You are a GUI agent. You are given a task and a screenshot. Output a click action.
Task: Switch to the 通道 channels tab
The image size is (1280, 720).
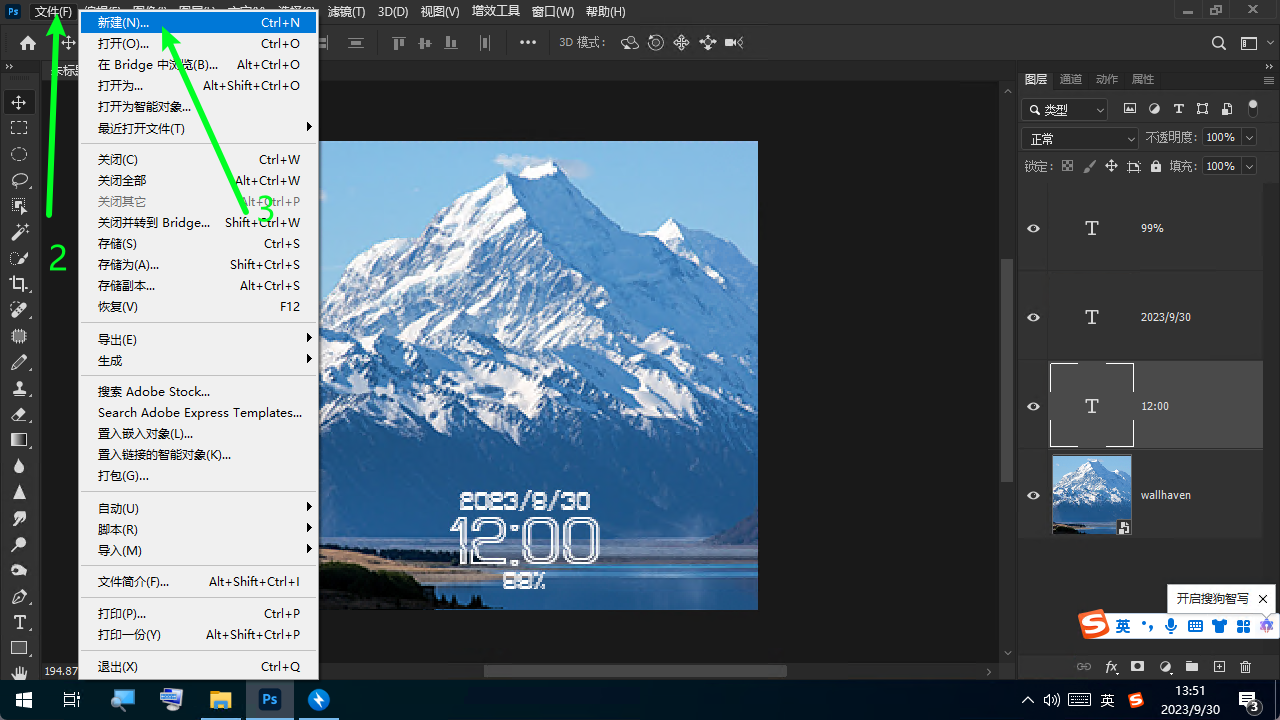(x=1070, y=79)
